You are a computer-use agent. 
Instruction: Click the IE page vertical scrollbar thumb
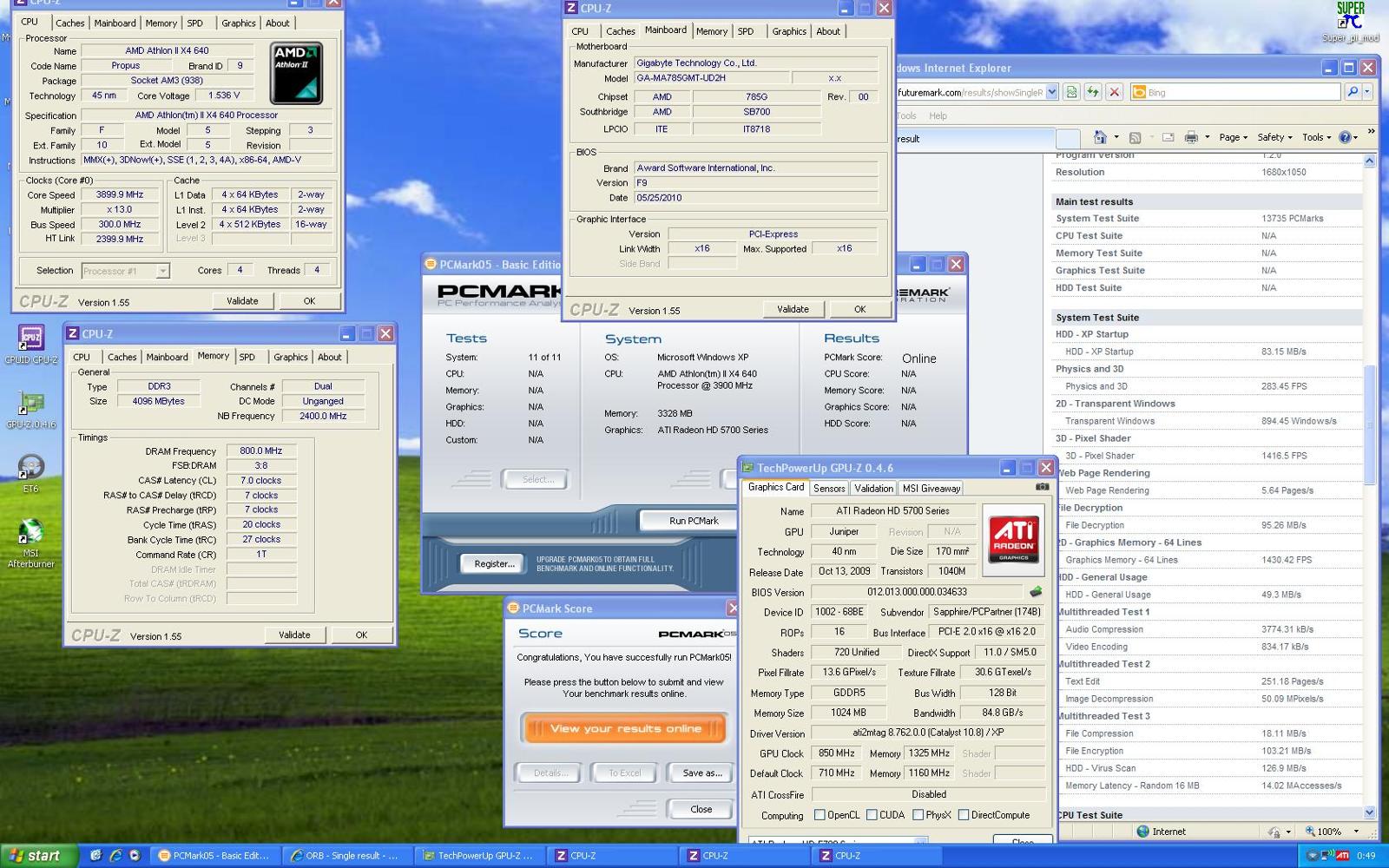pyautogui.click(x=1369, y=424)
